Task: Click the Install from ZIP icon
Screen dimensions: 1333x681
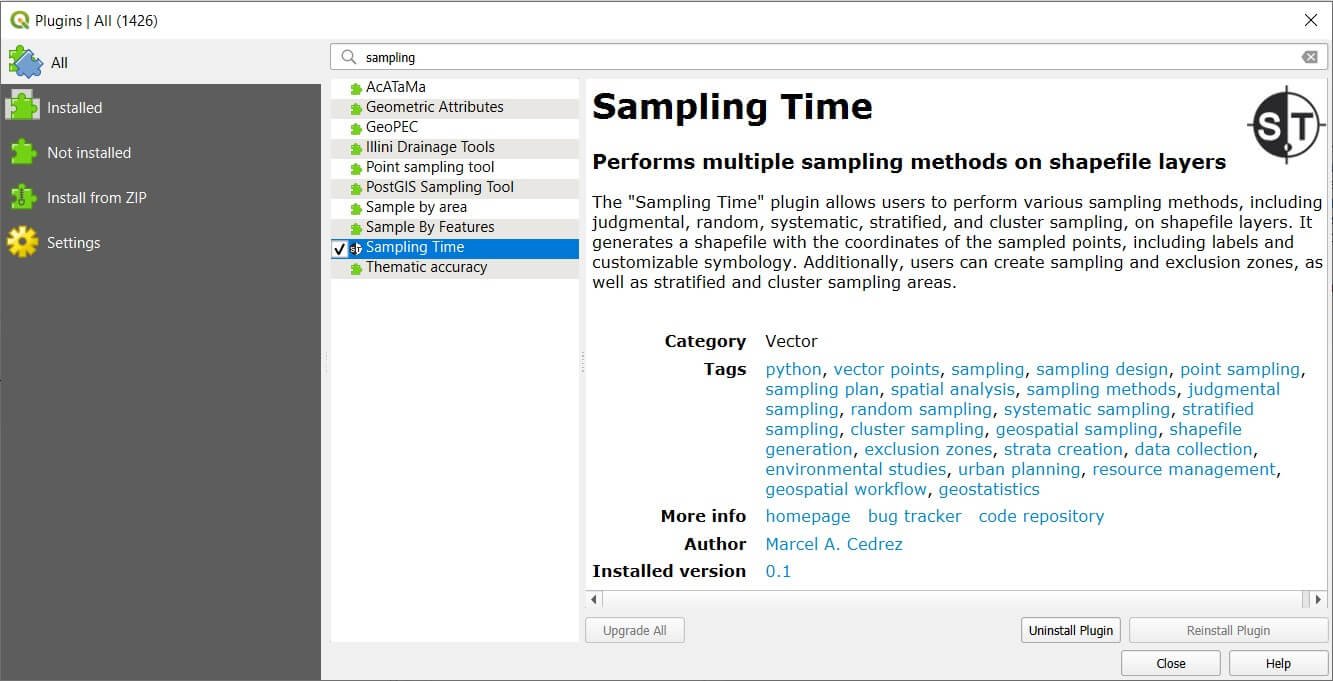Action: pos(23,197)
